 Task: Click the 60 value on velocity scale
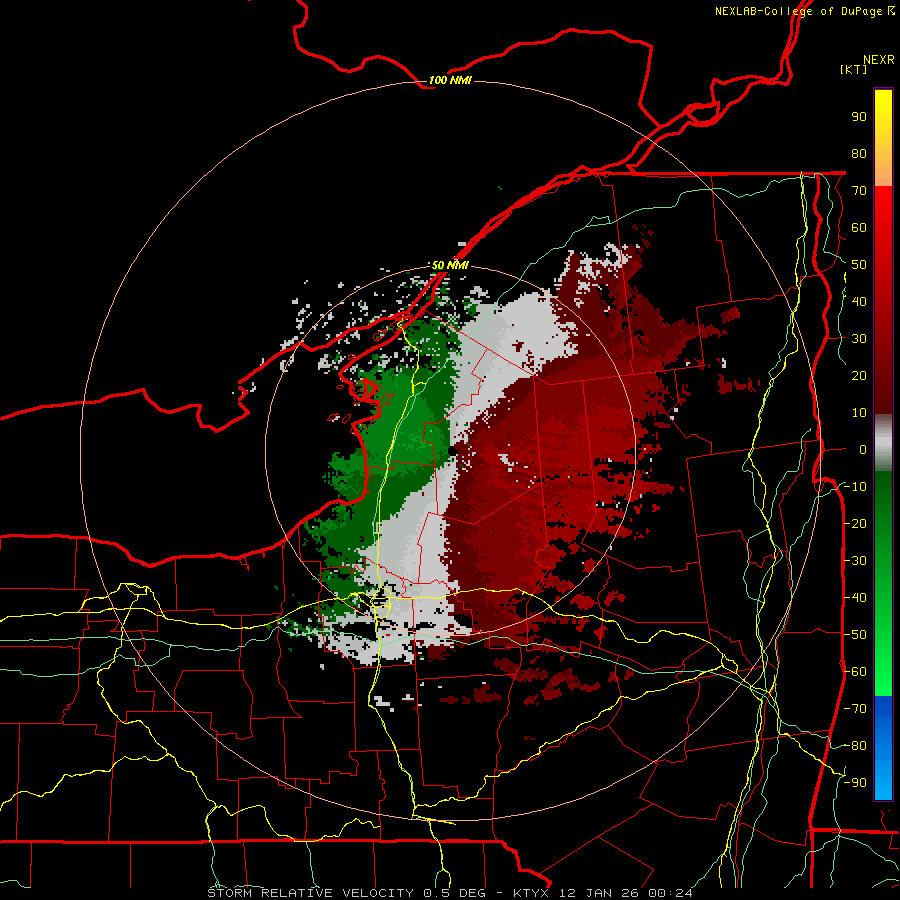click(x=859, y=227)
